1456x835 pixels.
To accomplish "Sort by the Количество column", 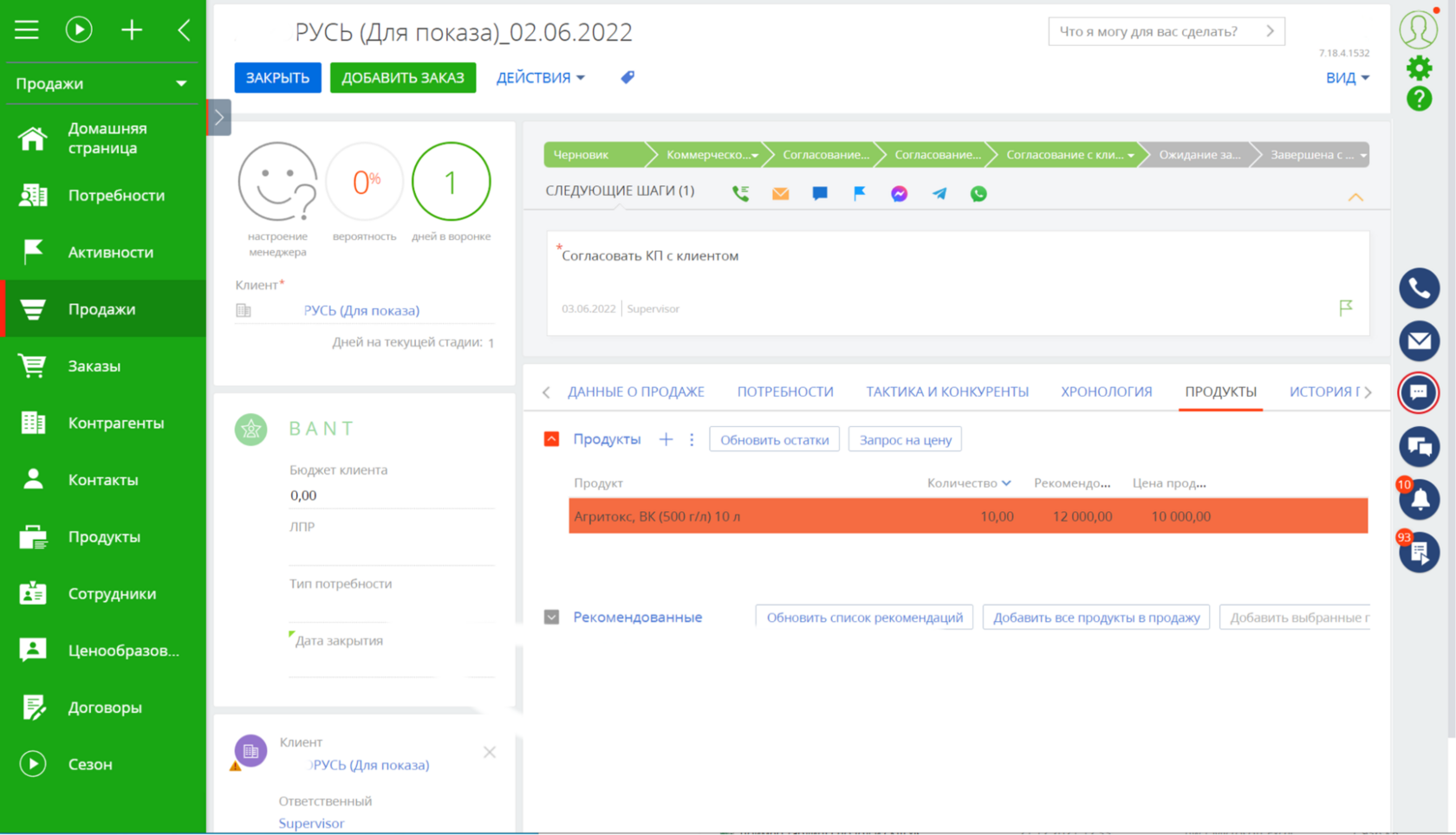I will point(969,482).
